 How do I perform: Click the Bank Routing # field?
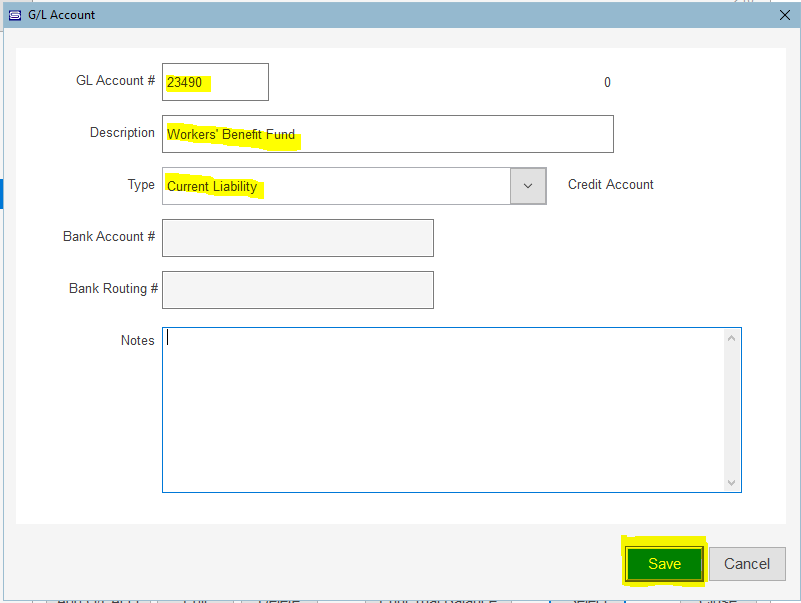coord(298,290)
